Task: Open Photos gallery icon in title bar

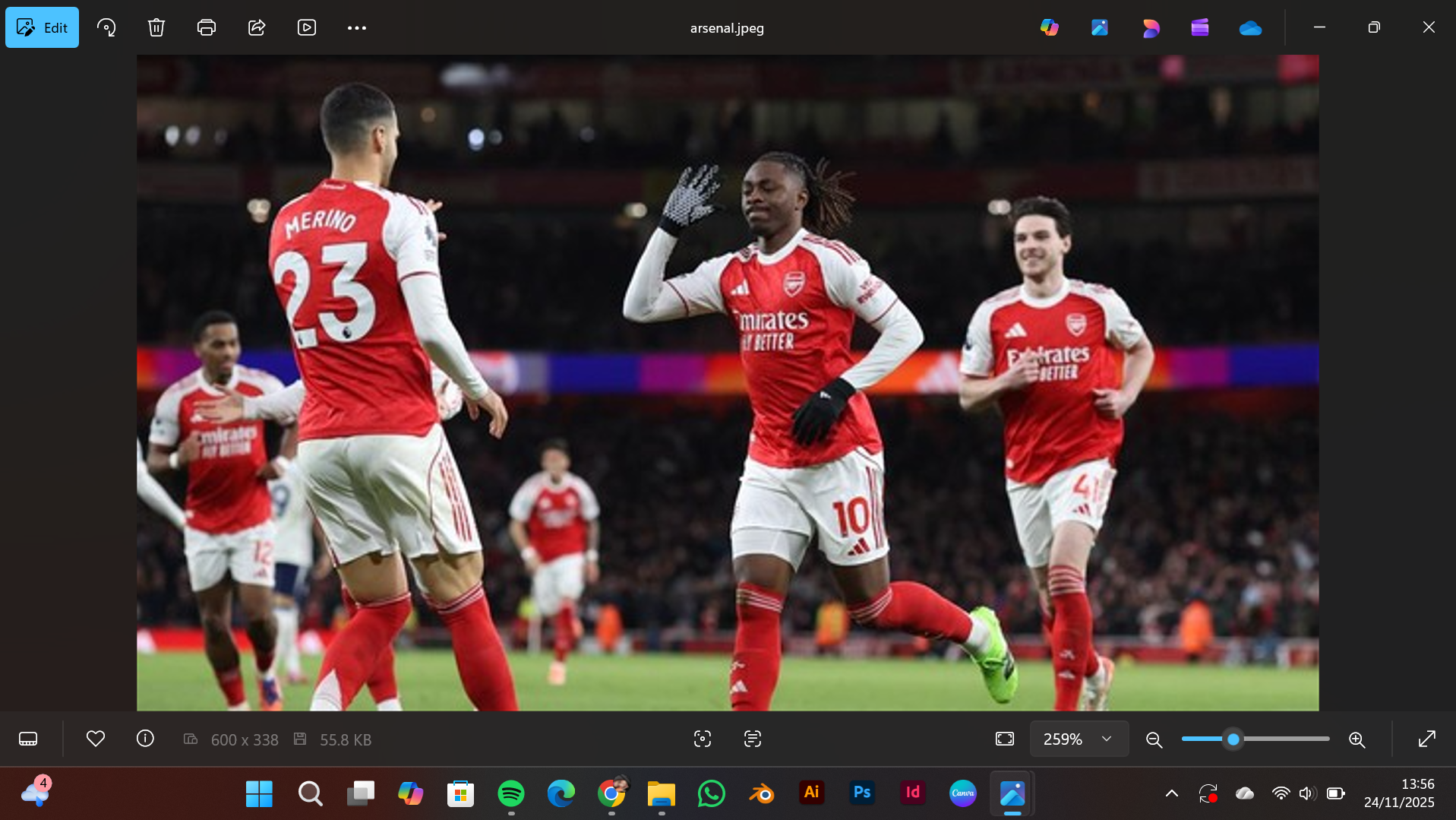Action: click(x=1100, y=27)
